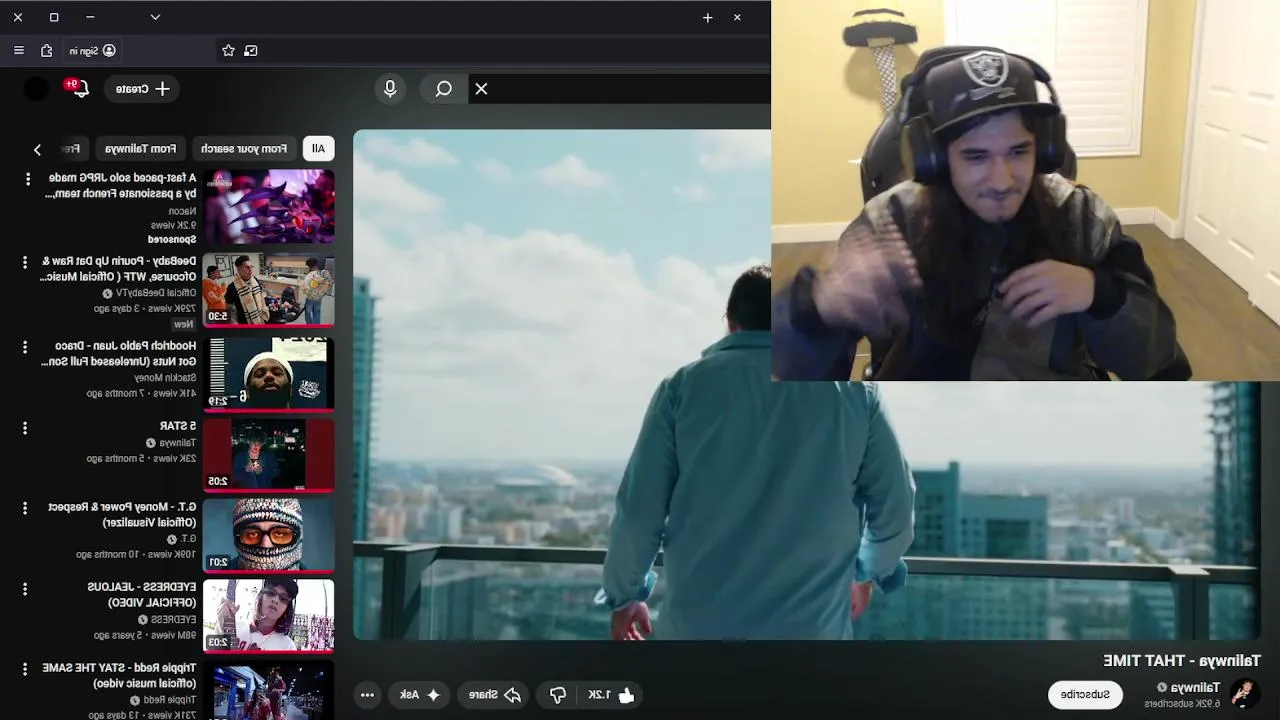
Task: Click the G.T. Money Power & Respect title
Action: pos(122,514)
